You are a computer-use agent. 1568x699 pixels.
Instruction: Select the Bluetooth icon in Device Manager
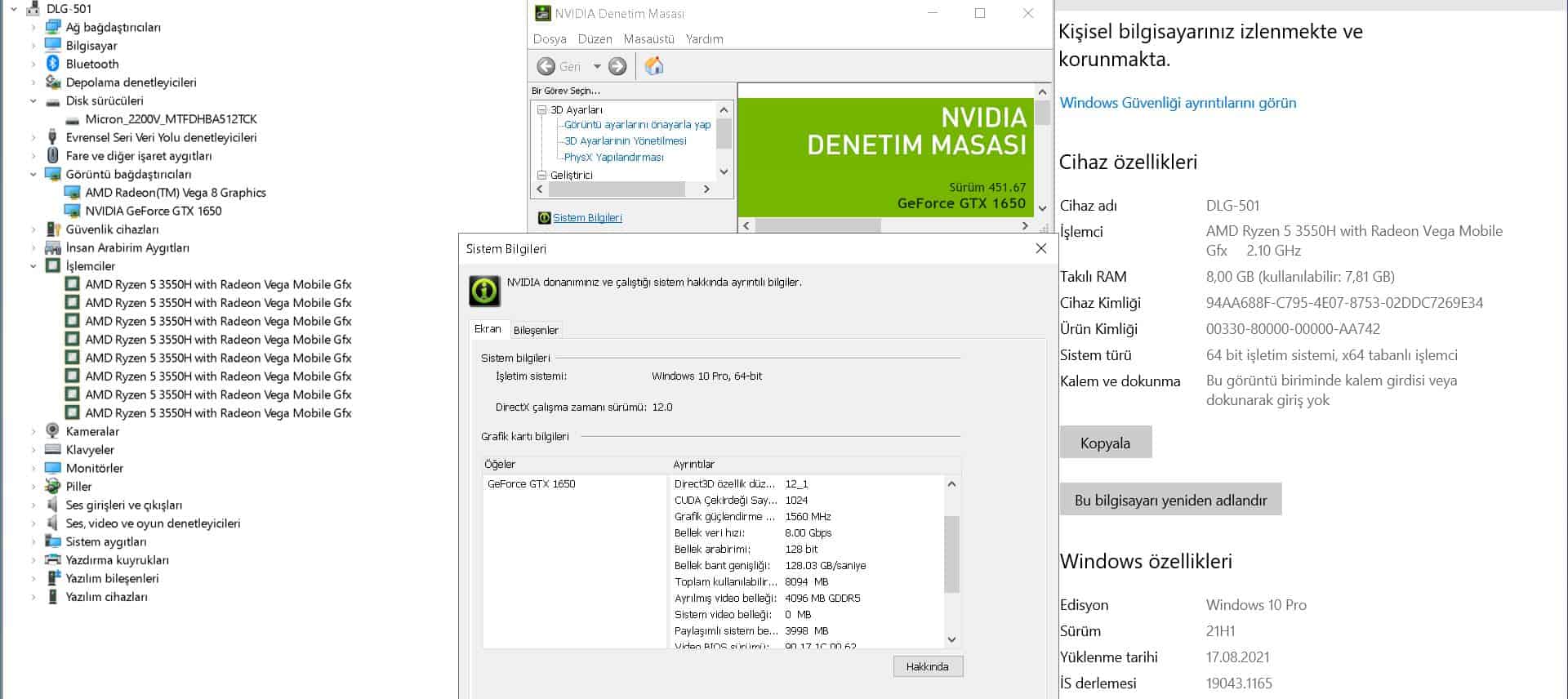[53, 64]
